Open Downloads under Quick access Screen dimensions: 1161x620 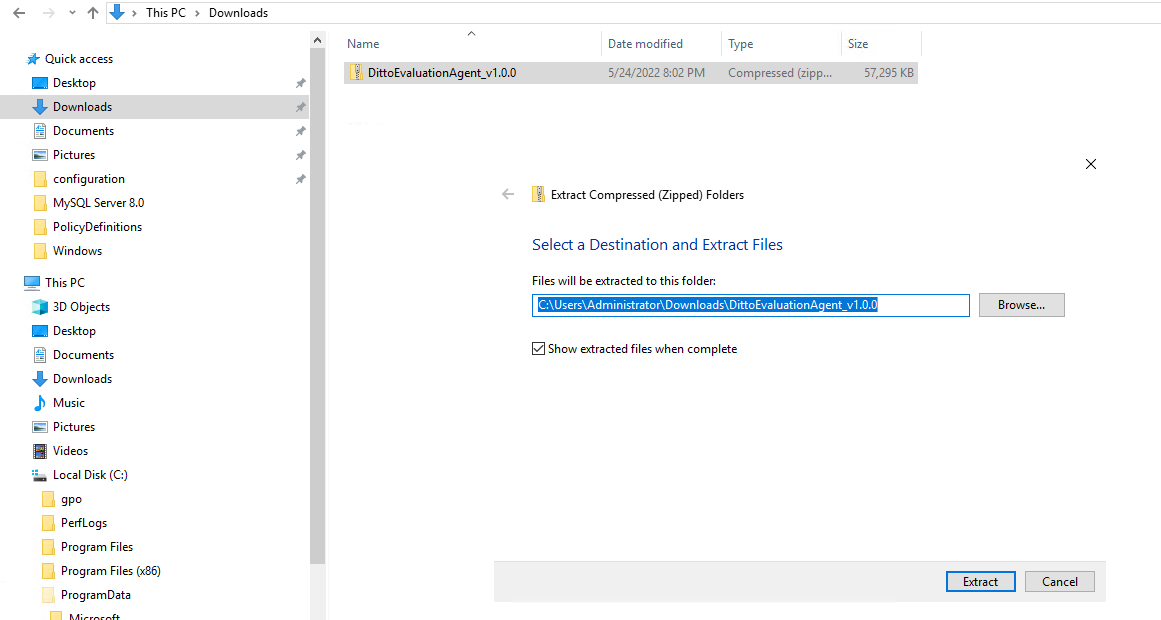82,107
